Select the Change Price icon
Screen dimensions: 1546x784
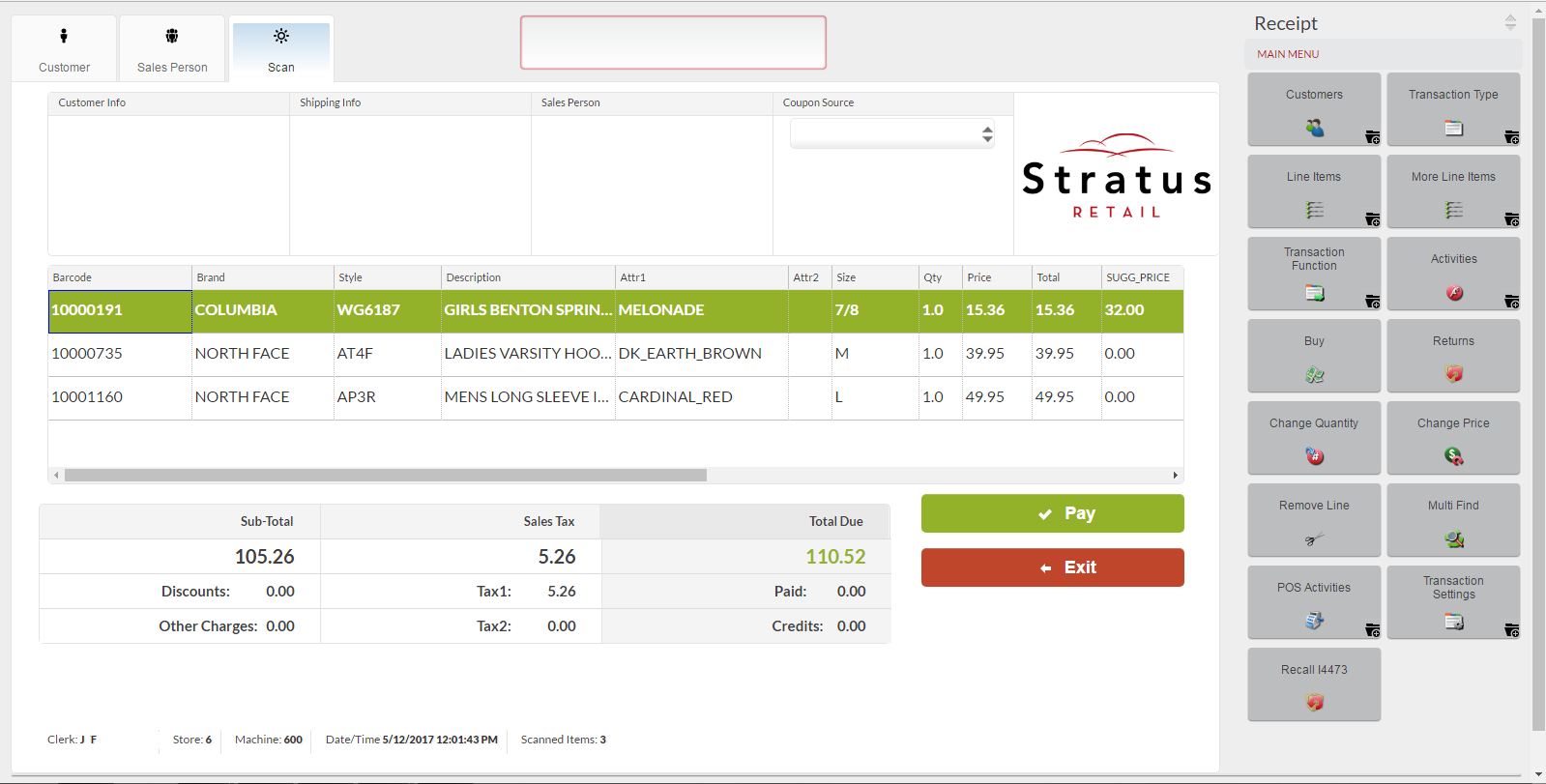[1453, 455]
